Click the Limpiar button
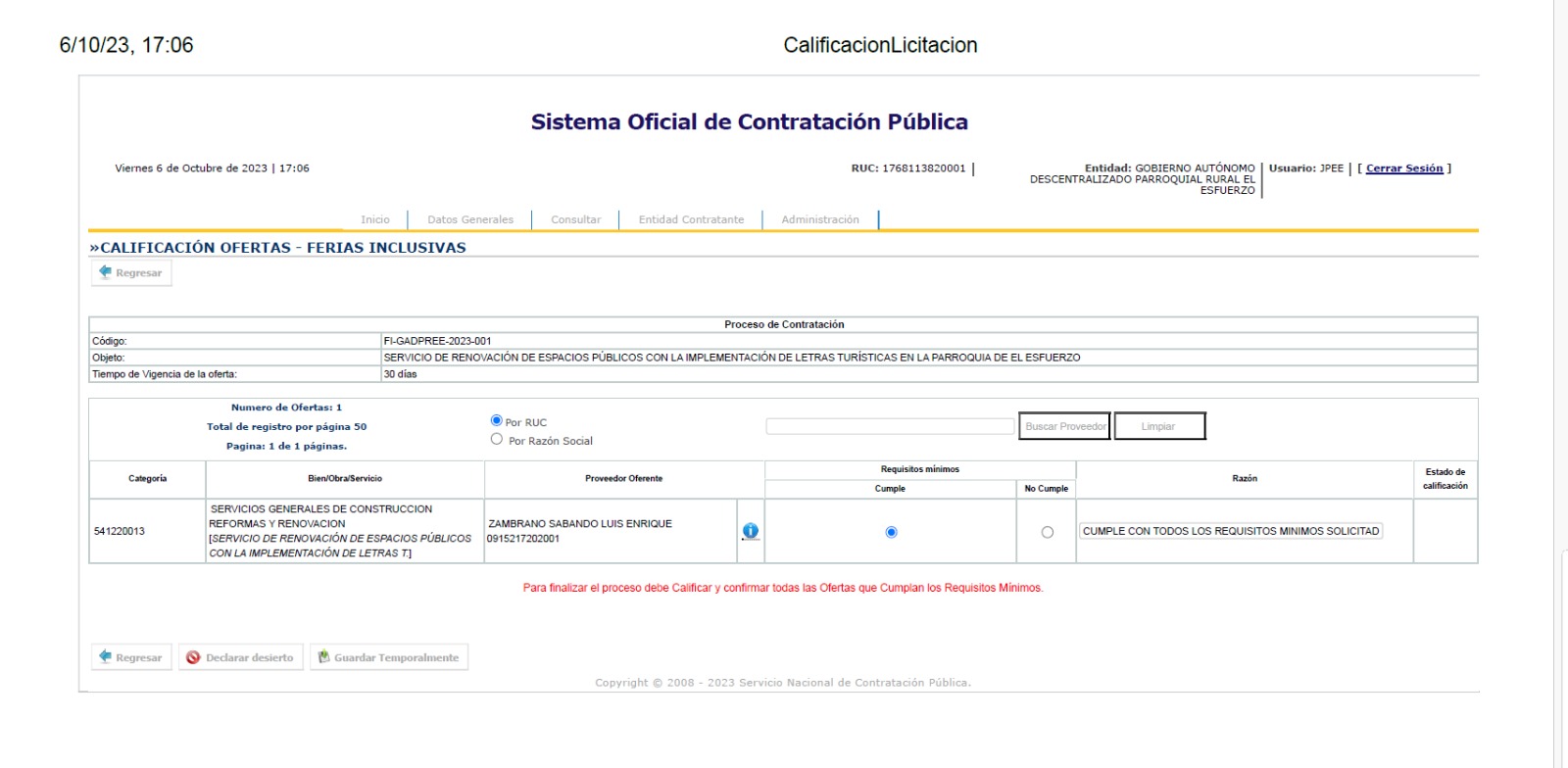 click(1159, 426)
